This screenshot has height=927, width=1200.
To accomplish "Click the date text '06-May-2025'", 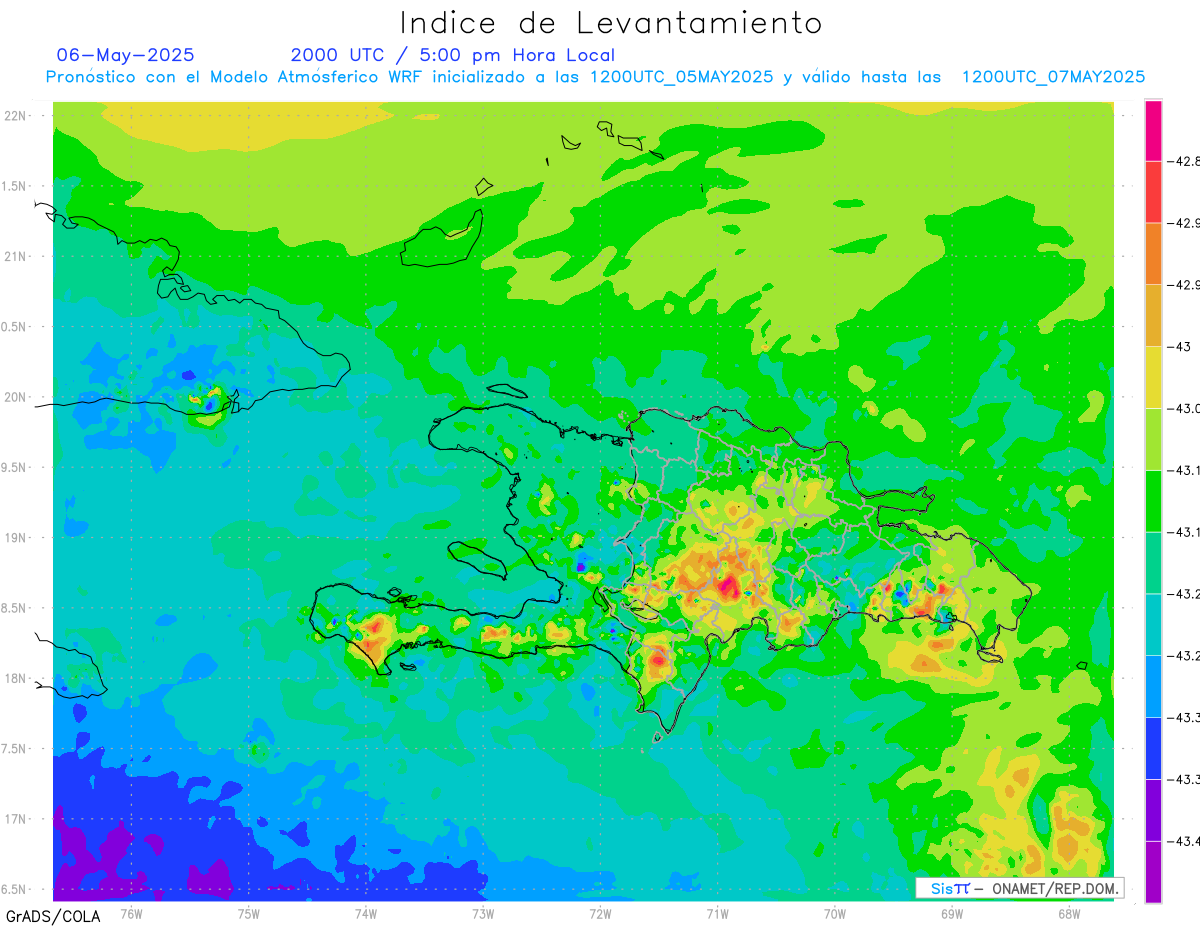I will coord(126,55).
